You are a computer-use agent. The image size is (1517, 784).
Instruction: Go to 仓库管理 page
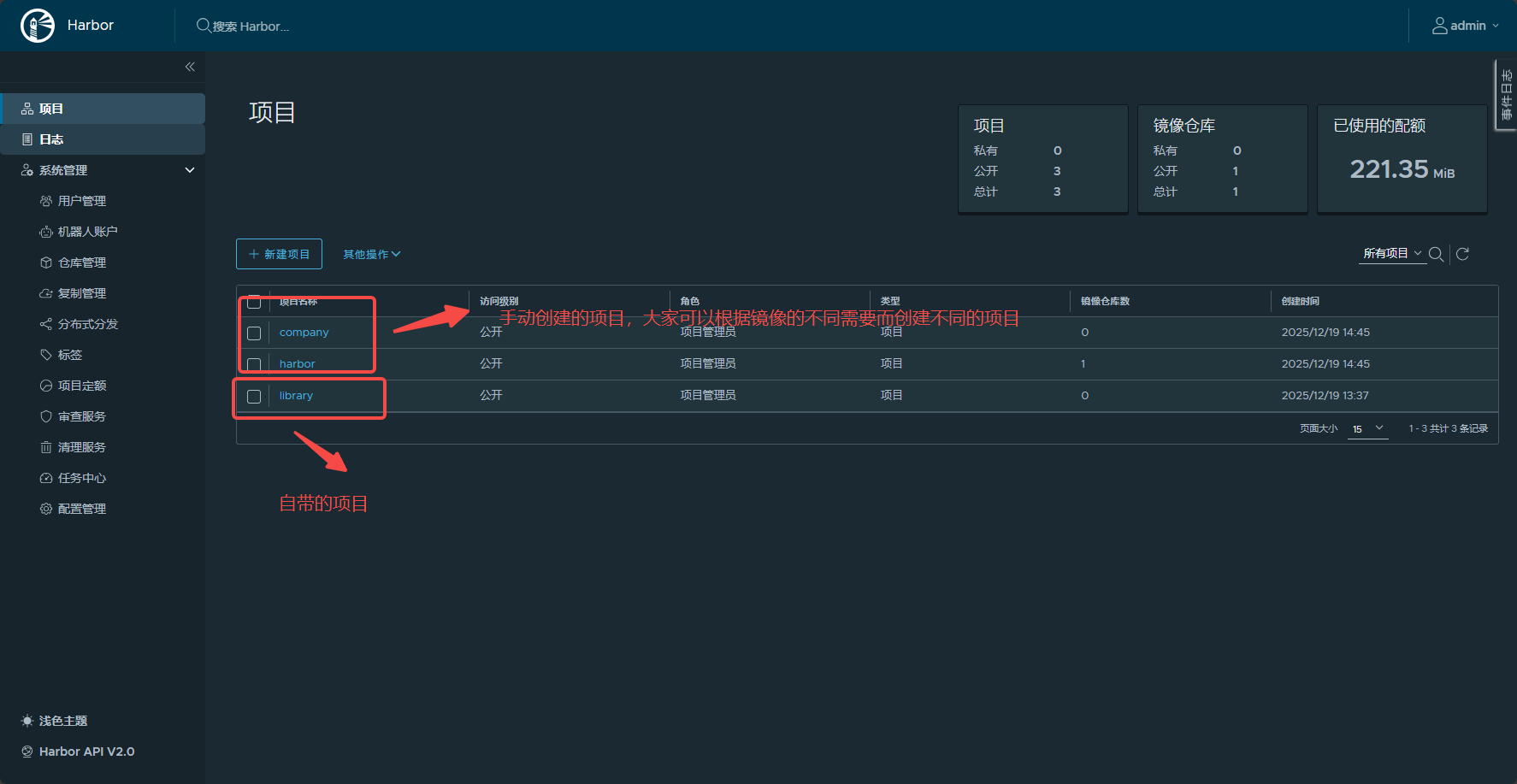(82, 262)
